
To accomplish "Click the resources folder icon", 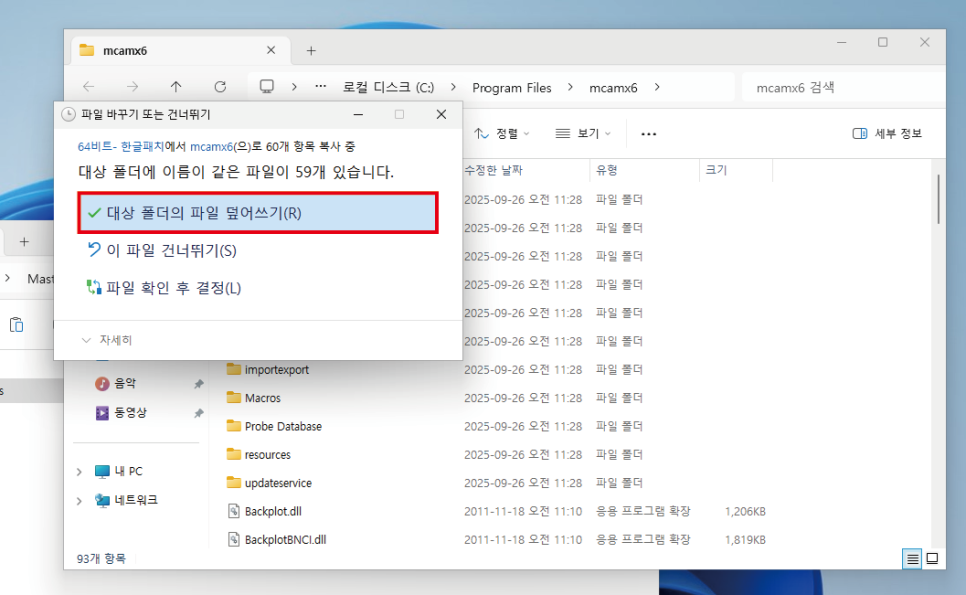I will [233, 455].
